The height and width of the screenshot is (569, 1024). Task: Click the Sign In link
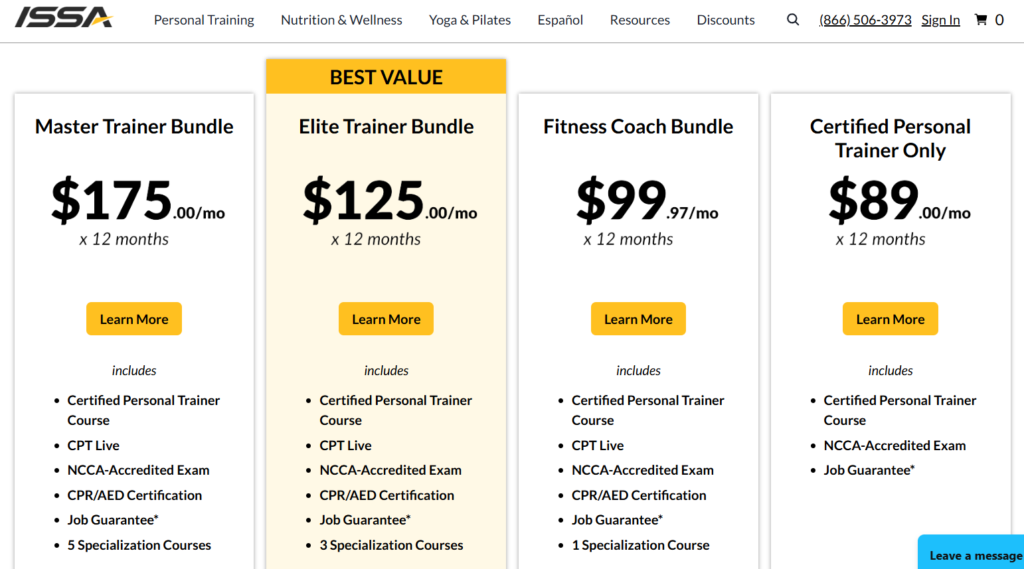pyautogui.click(x=940, y=20)
